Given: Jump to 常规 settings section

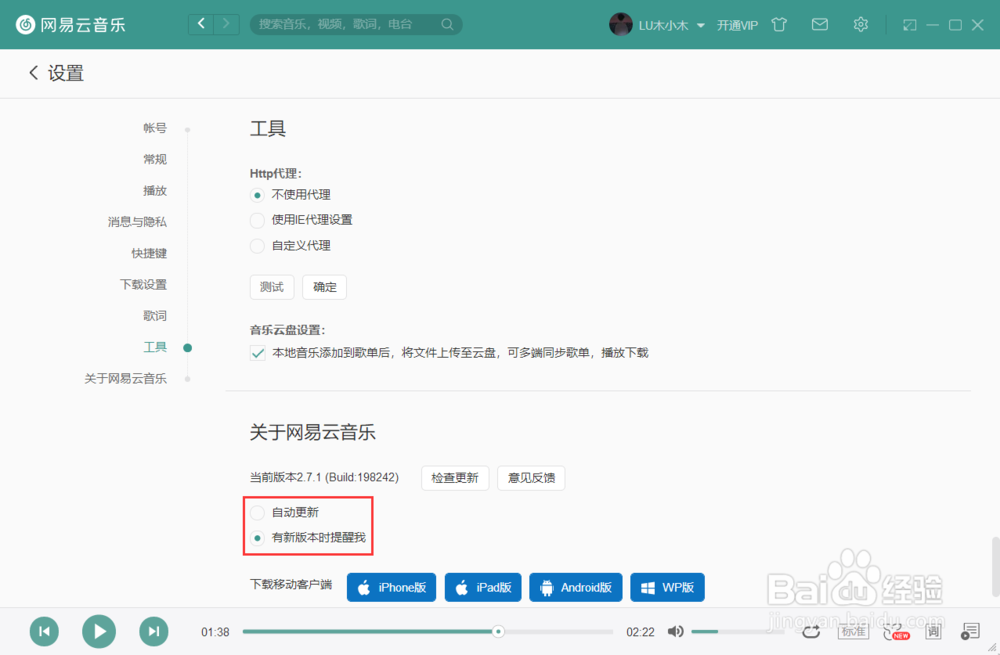Looking at the screenshot, I should click(x=154, y=159).
